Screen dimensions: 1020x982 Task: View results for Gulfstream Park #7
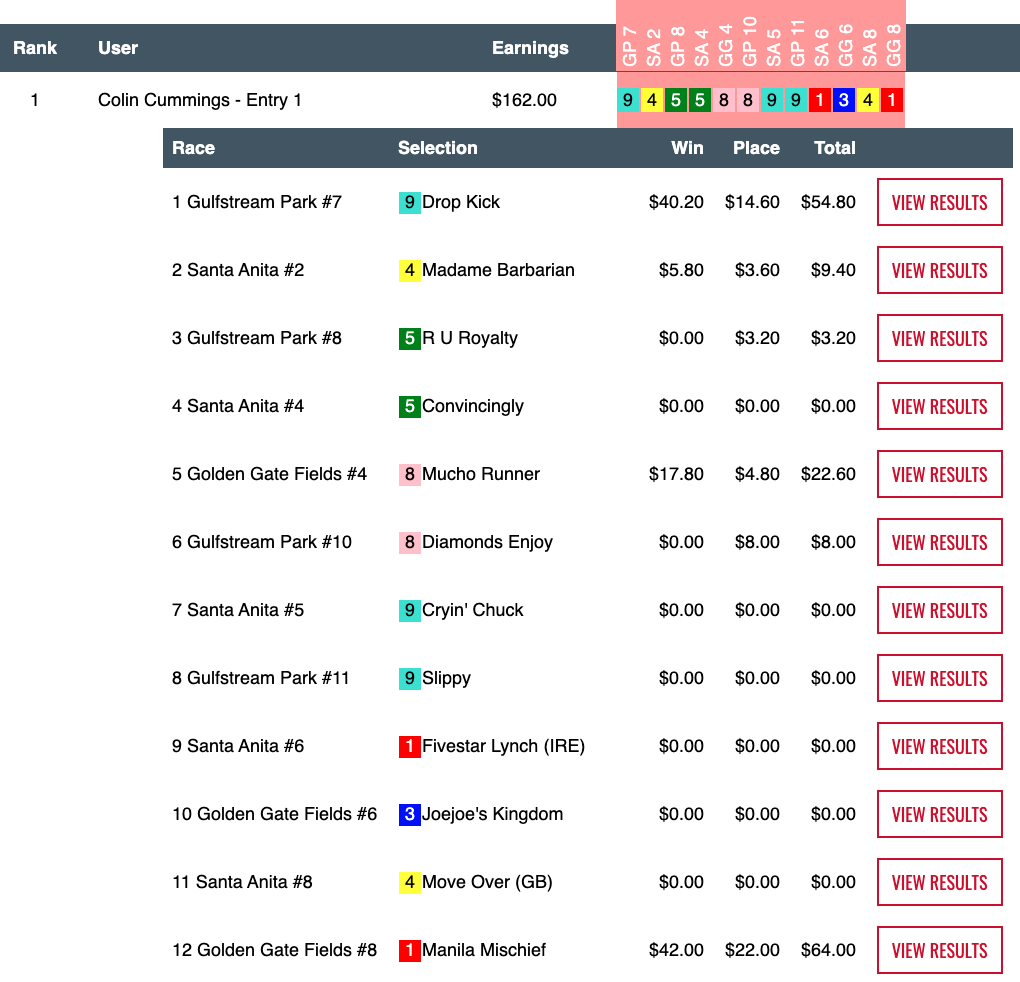(x=939, y=202)
